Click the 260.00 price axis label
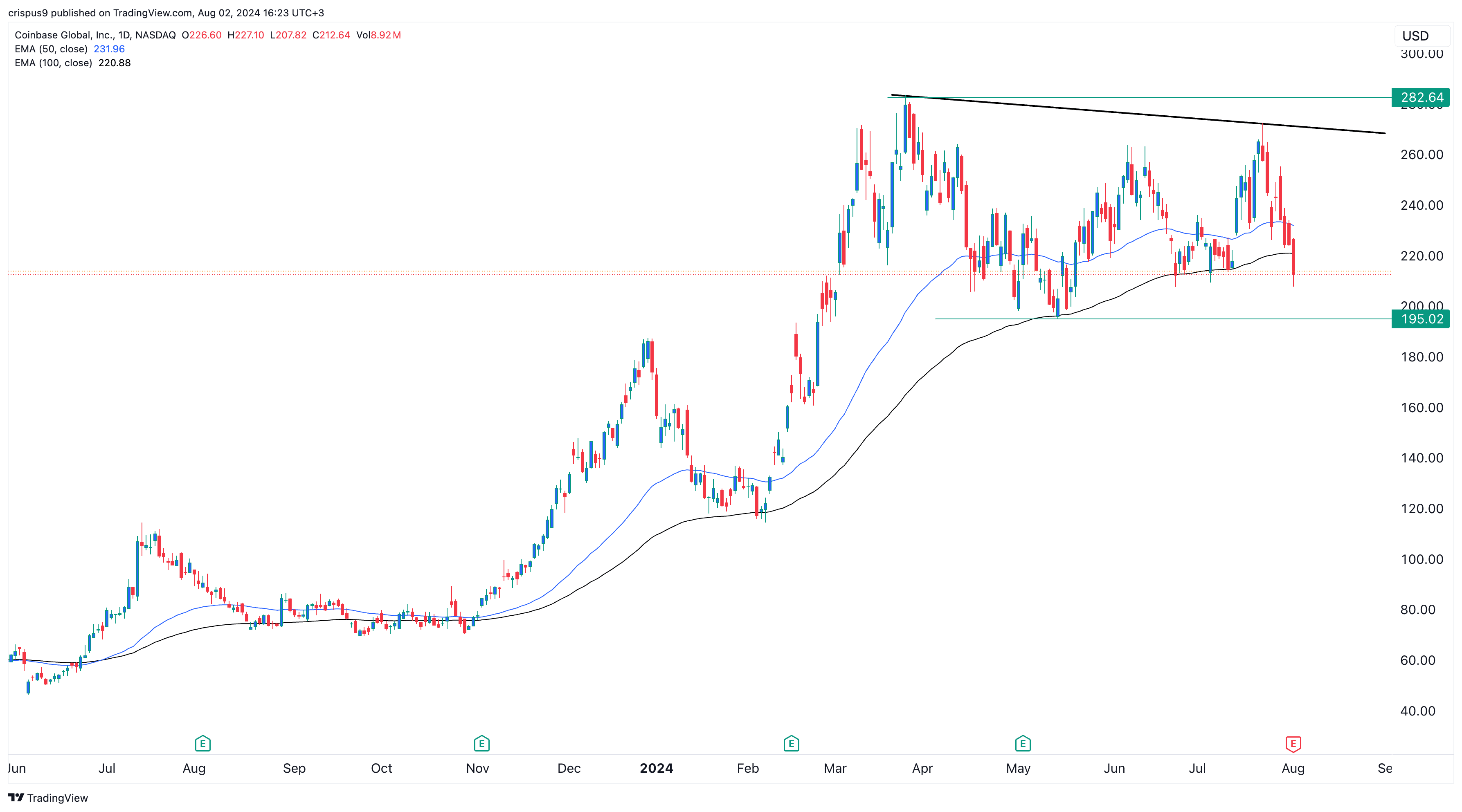Image resolution: width=1462 pixels, height=812 pixels. coord(1422,154)
